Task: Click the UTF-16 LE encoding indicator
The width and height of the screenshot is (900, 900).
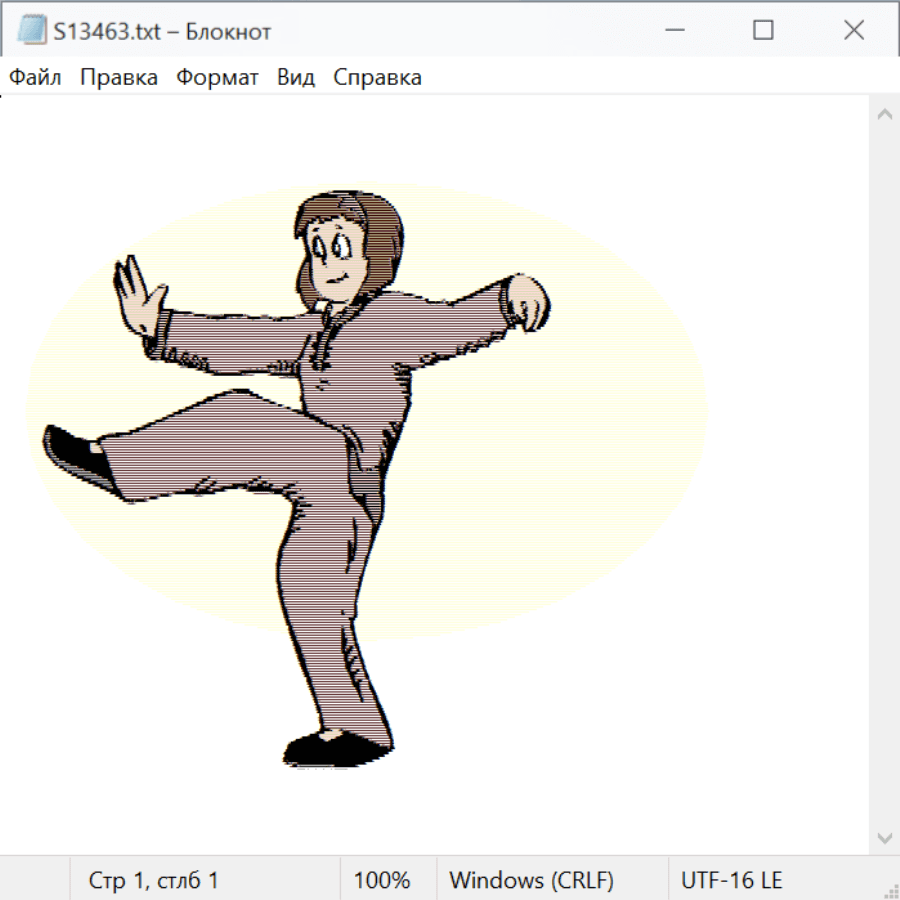Action: pos(731,880)
